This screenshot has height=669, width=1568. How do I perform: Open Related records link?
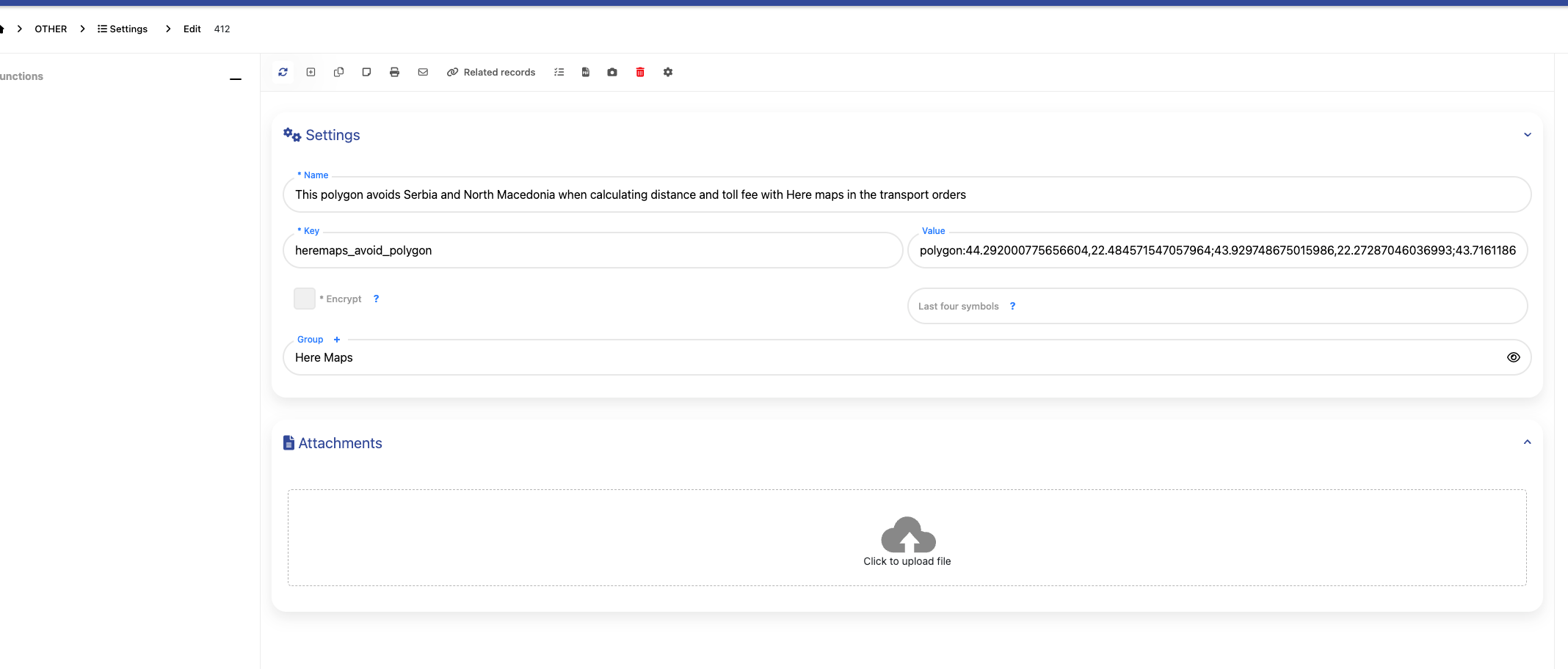coord(491,72)
